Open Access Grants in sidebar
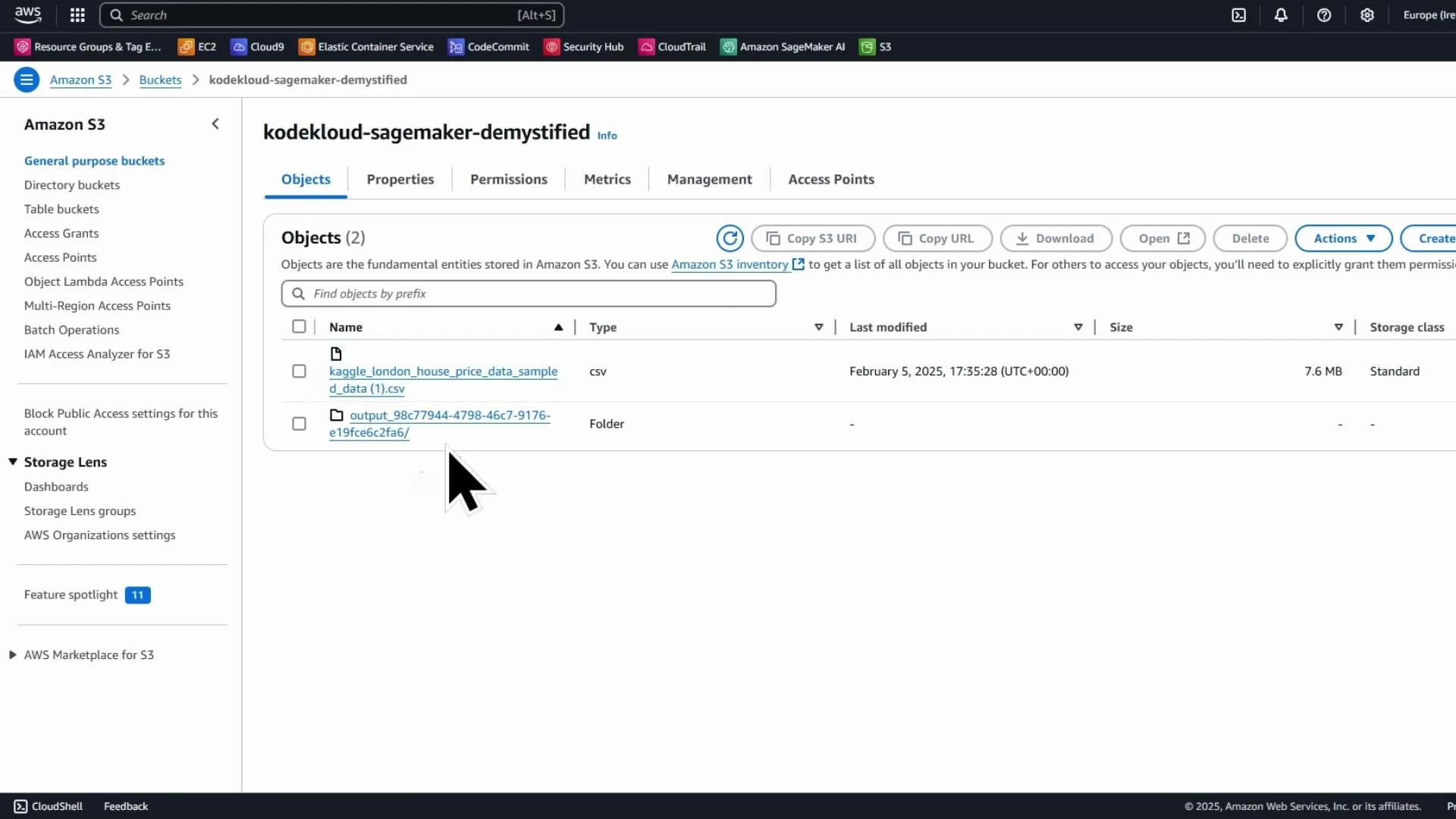 click(x=61, y=234)
